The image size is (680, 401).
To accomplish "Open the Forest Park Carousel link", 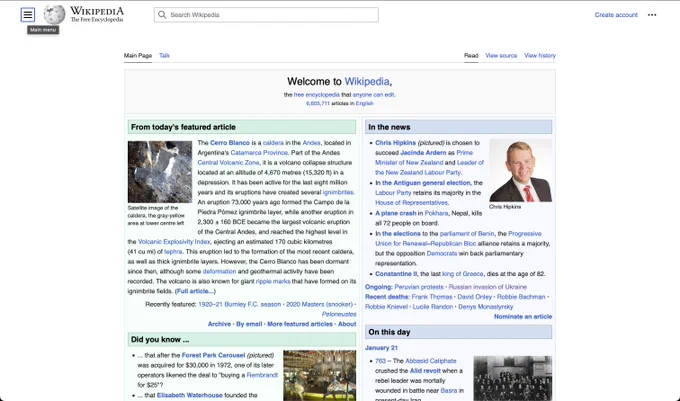I will [213, 355].
